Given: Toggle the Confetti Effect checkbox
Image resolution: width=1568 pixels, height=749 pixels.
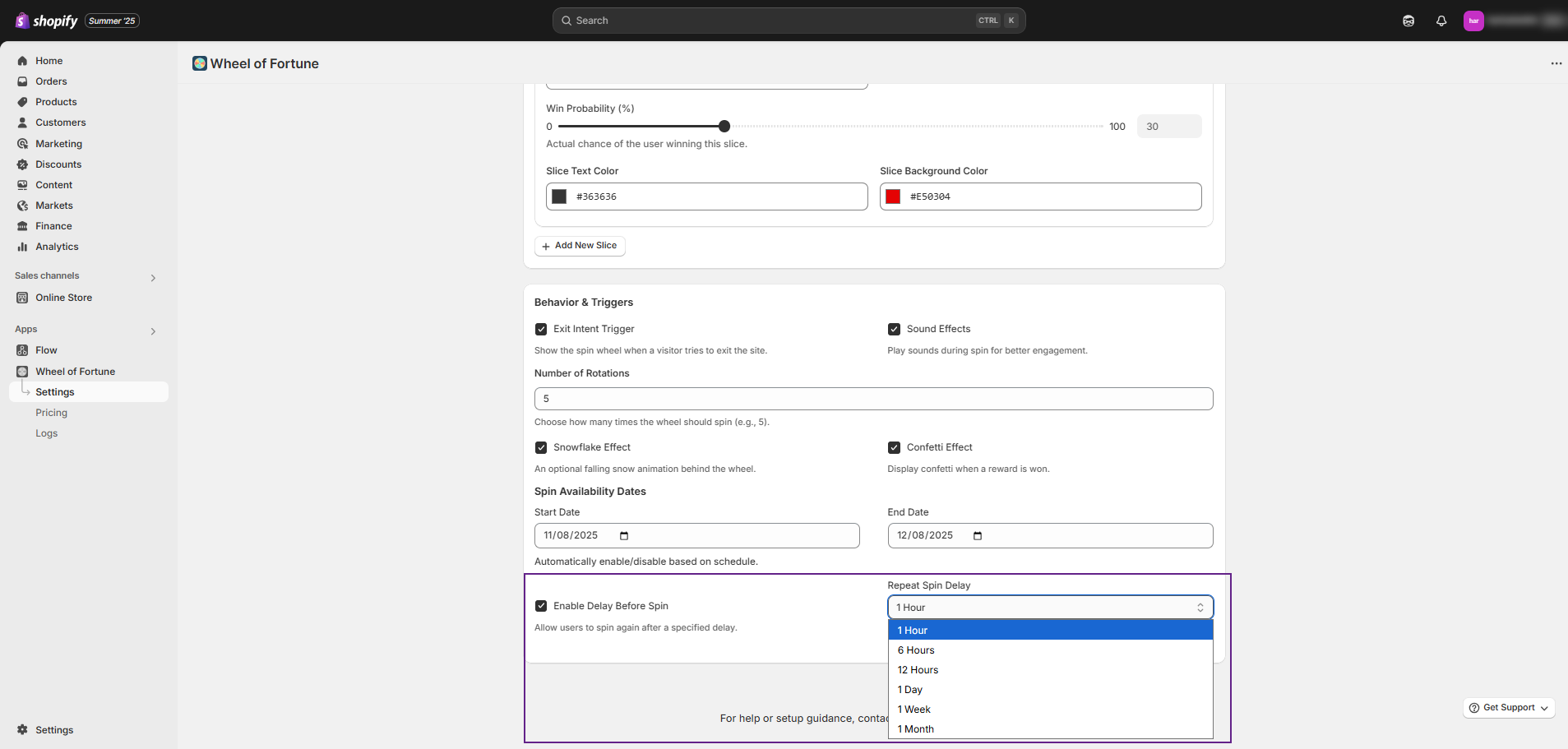Looking at the screenshot, I should pyautogui.click(x=894, y=447).
